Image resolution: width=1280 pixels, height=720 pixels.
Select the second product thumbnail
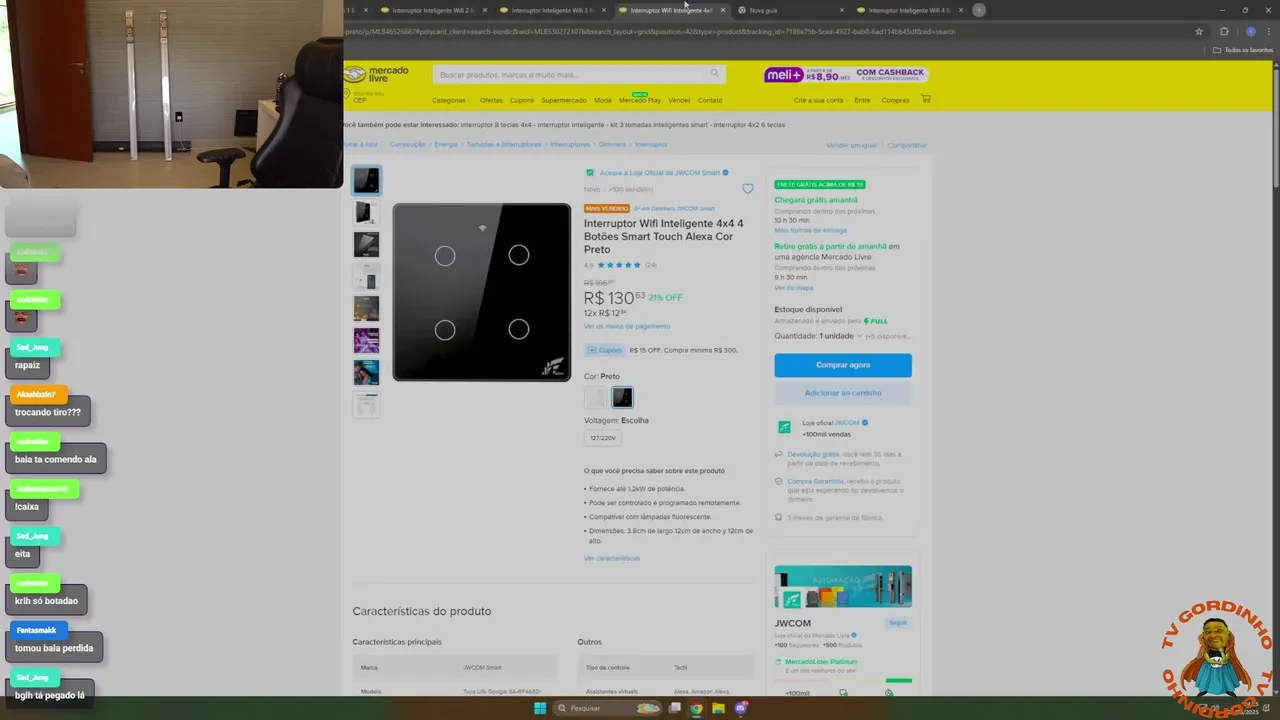[366, 212]
